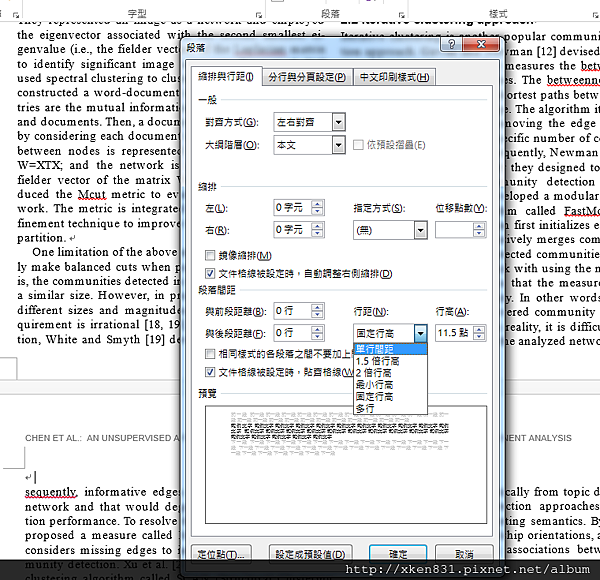The width and height of the screenshot is (600, 580).
Task: Select 1.5 倍行高 from line spacing list
Action: point(390,361)
